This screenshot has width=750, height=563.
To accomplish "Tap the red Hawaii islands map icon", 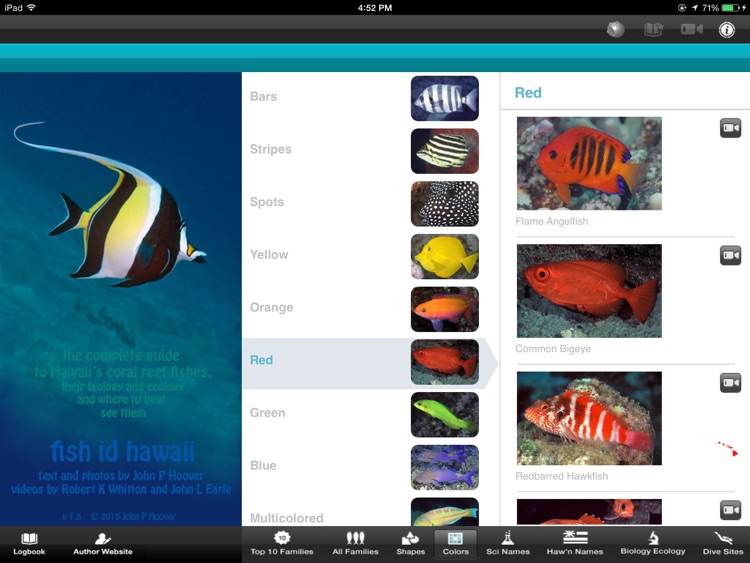I will pyautogui.click(x=727, y=449).
